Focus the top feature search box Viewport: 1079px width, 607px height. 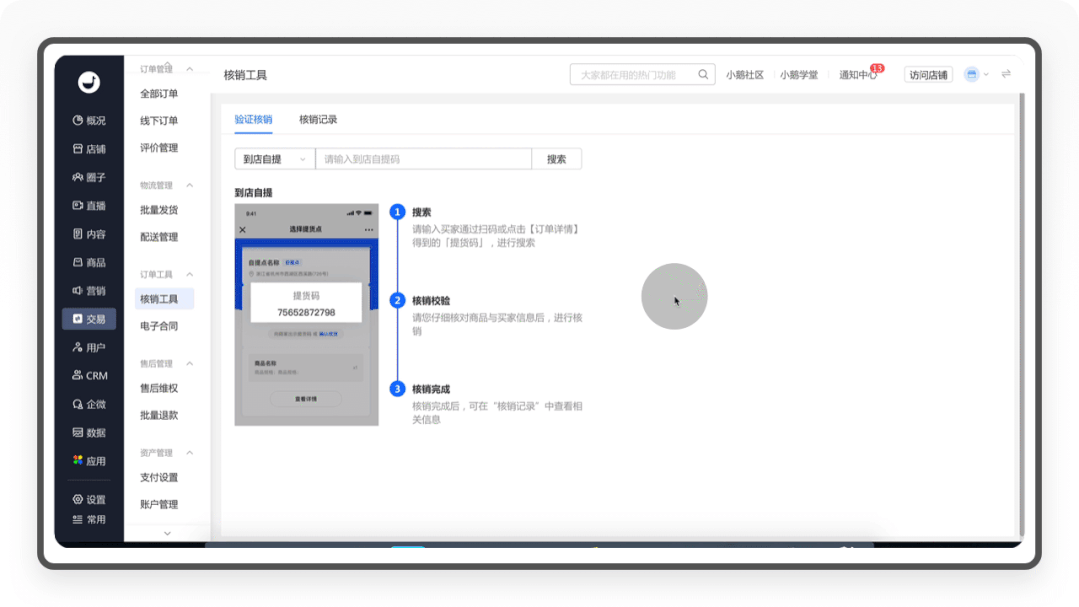642,74
